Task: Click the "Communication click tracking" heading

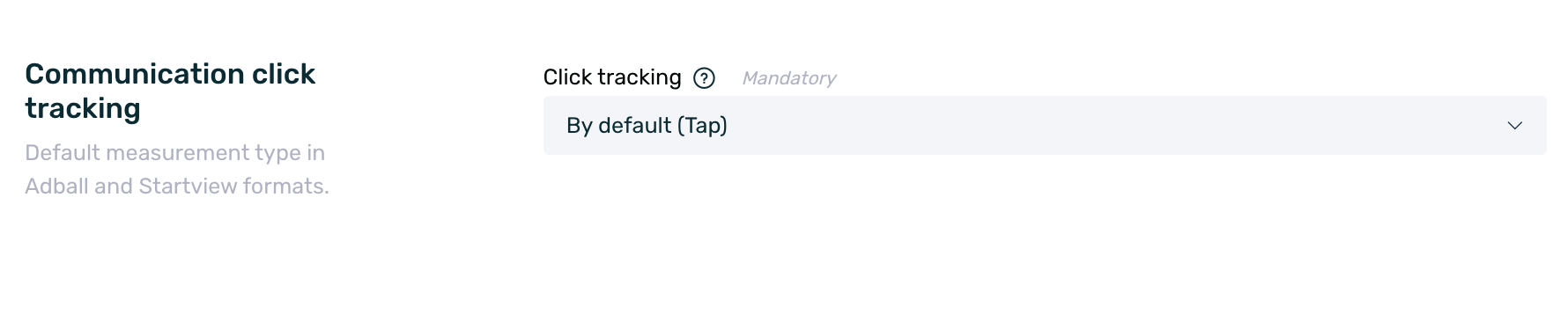Action: pyautogui.click(x=170, y=91)
